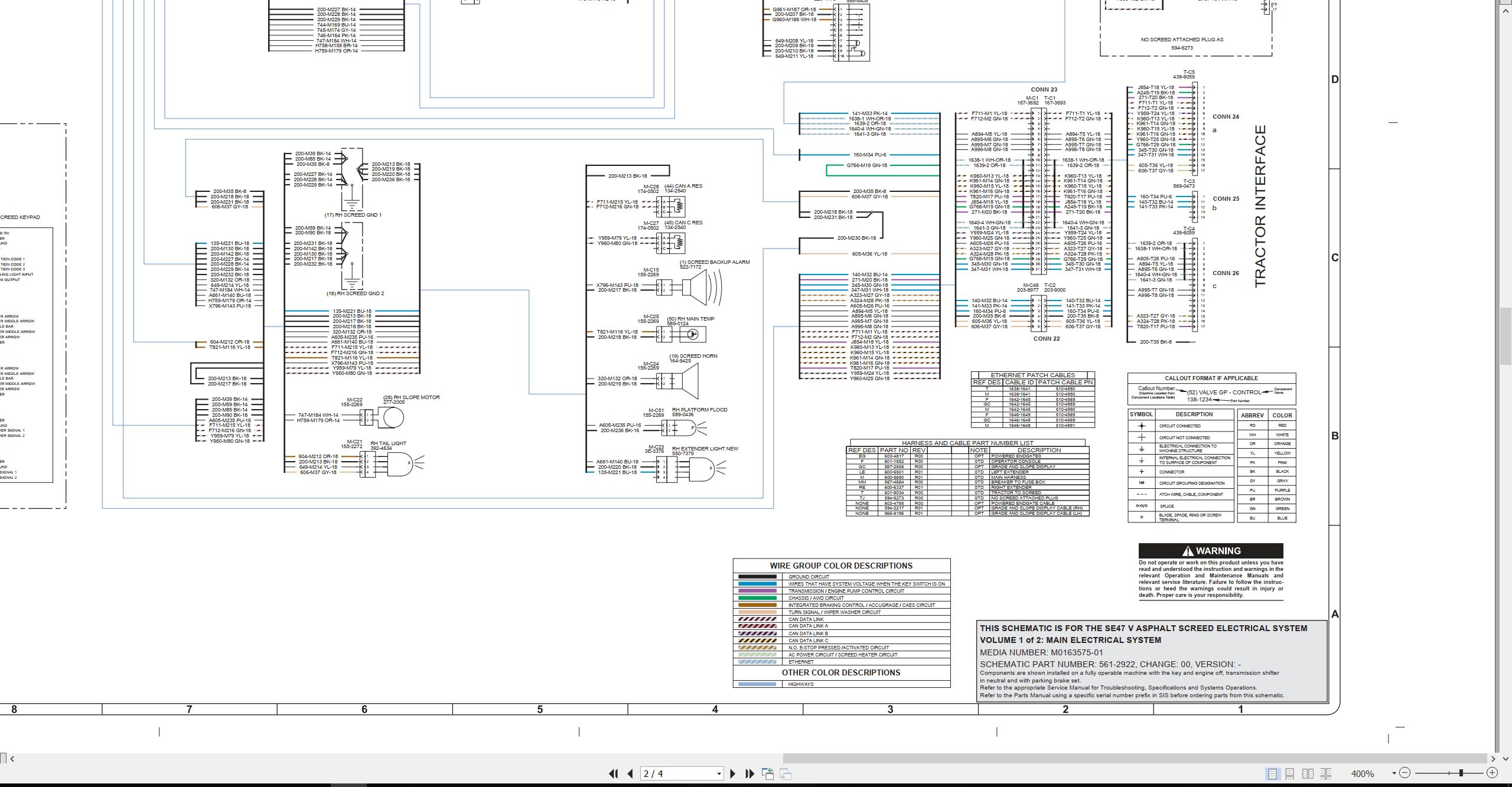Switch to continuous page view

tap(1290, 773)
